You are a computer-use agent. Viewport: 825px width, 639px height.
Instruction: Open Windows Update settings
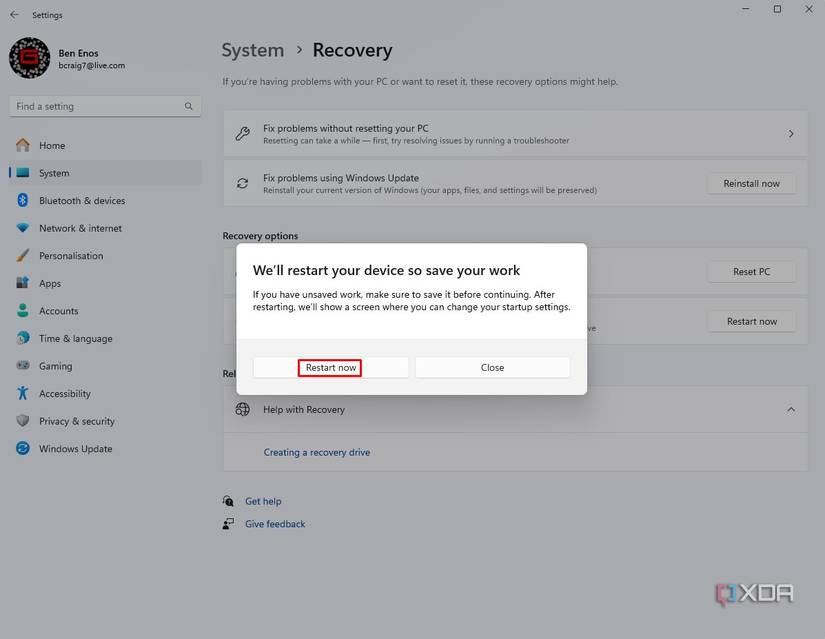(105, 448)
